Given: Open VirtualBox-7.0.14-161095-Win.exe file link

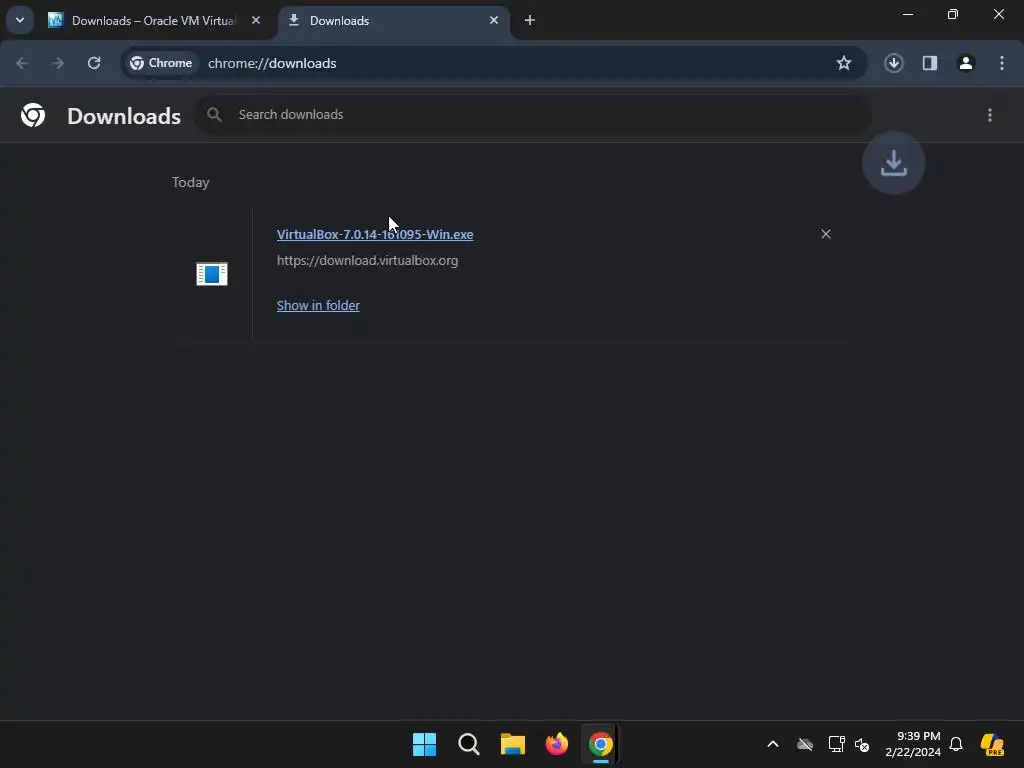Looking at the screenshot, I should pos(375,234).
